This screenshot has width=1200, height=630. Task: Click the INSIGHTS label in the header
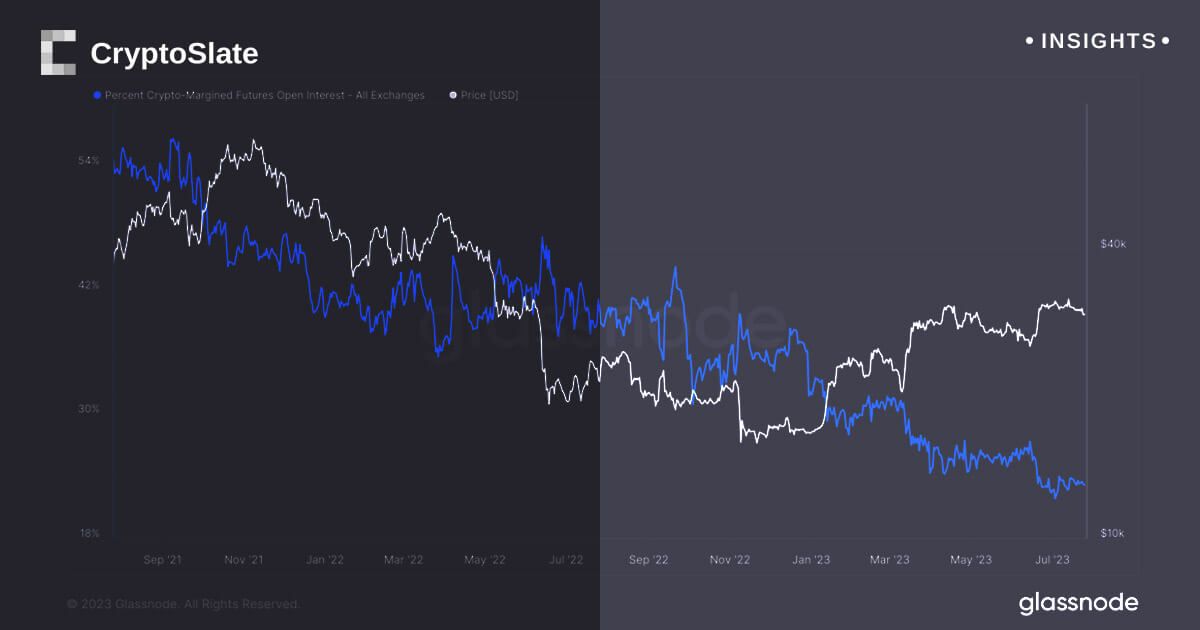coord(1097,41)
